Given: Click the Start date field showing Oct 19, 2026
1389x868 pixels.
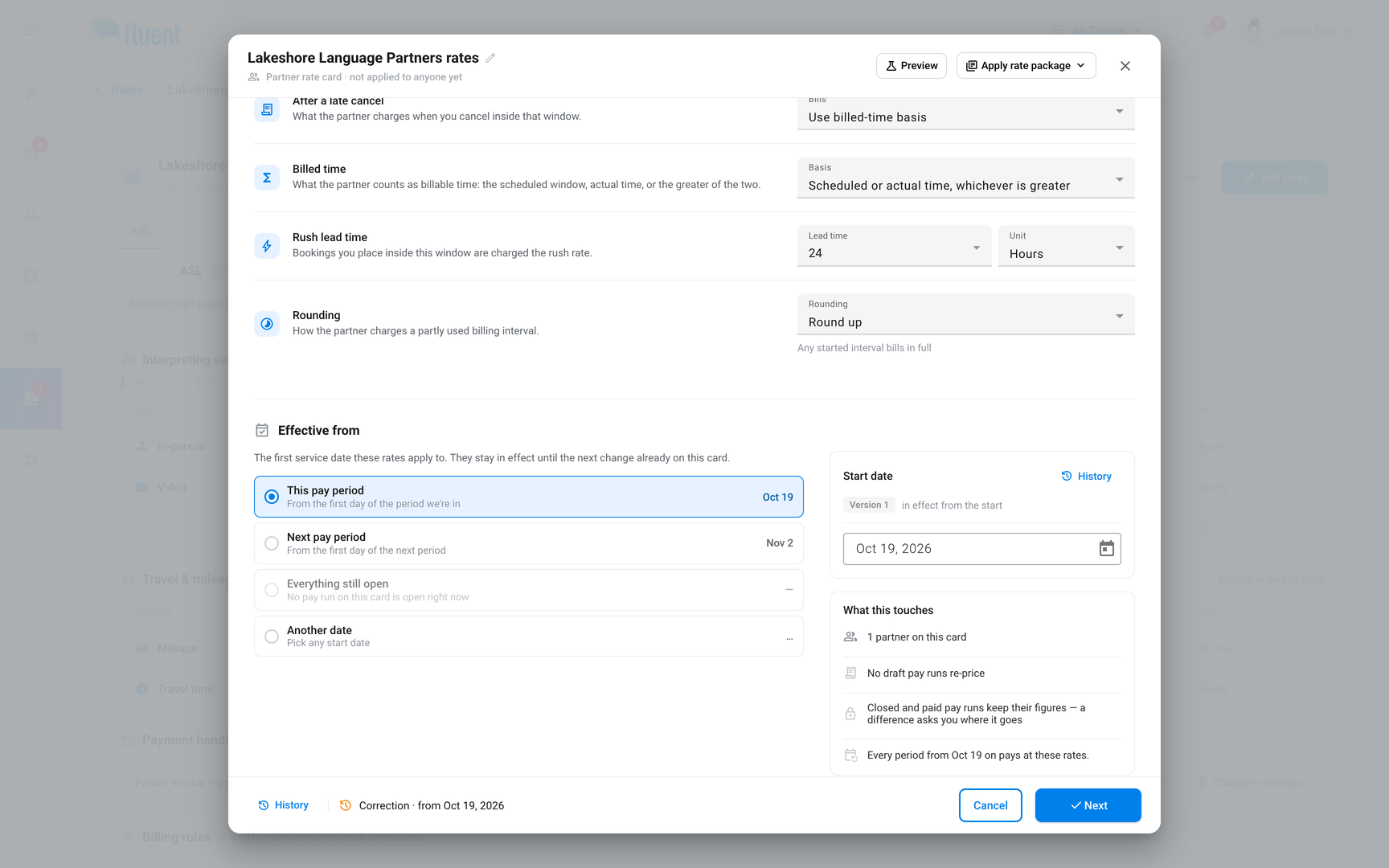Looking at the screenshot, I should pyautogui.click(x=981, y=549).
